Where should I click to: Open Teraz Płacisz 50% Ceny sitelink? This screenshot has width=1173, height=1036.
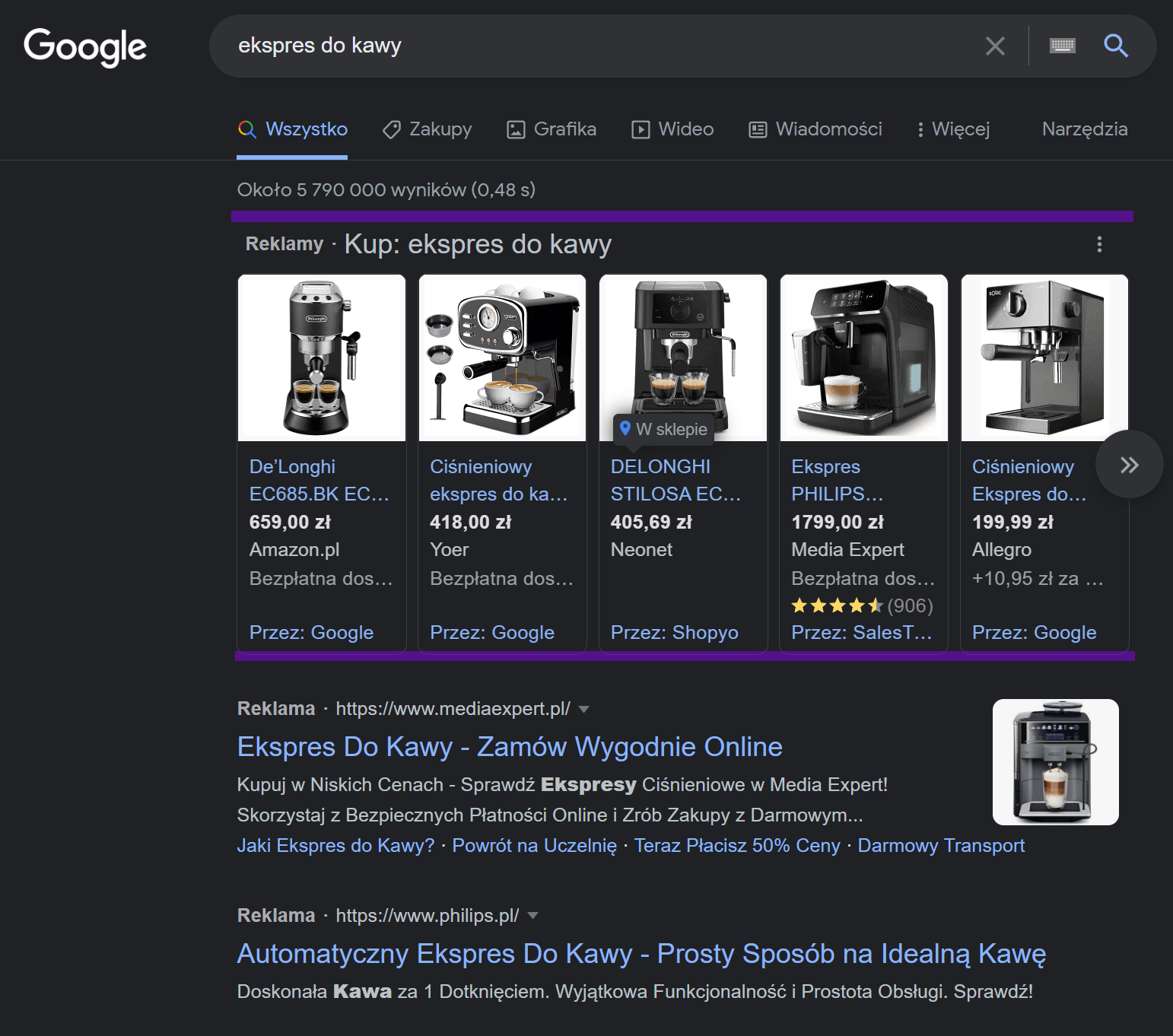tap(737, 846)
